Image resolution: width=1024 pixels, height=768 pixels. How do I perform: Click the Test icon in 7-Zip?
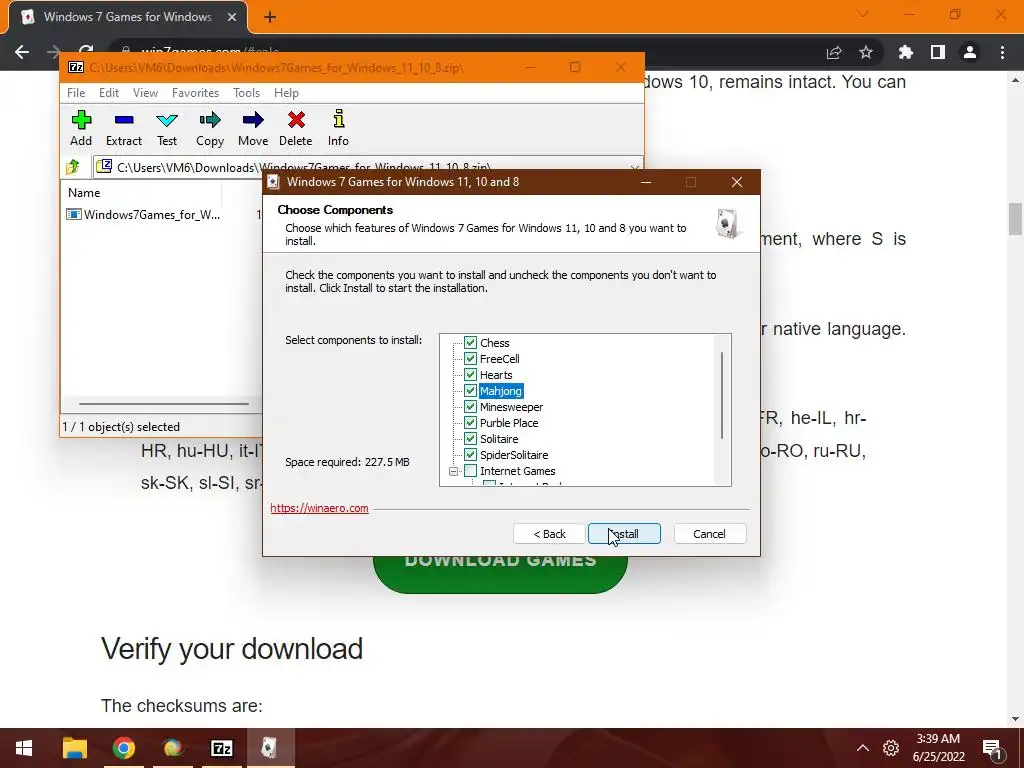167,128
